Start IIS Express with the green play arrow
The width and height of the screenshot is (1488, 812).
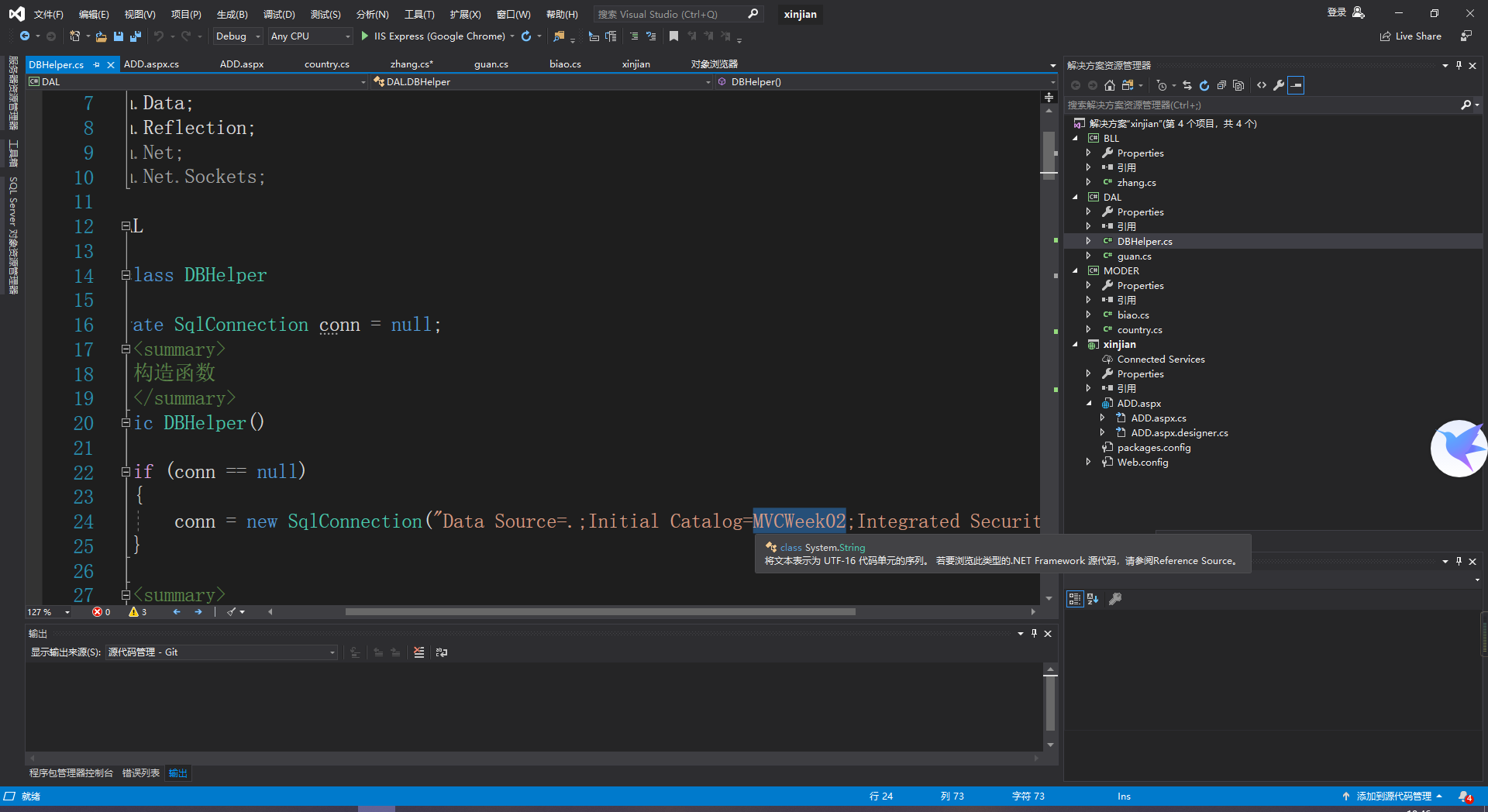(x=364, y=36)
